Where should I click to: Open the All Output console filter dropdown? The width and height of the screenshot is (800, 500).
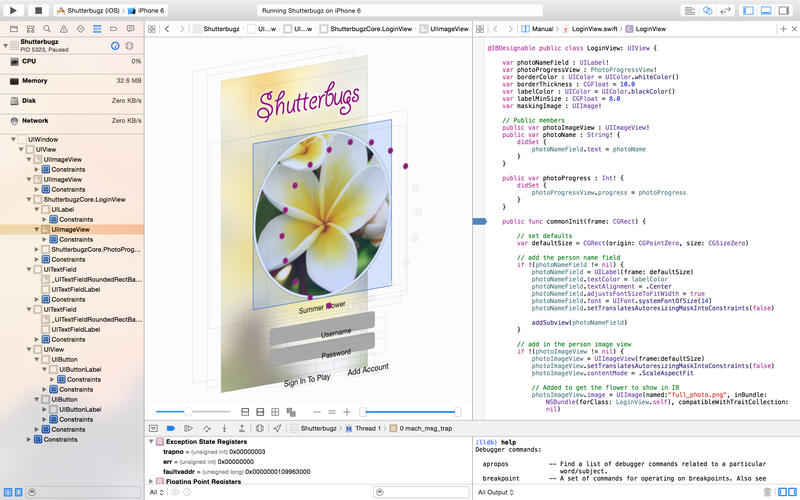(x=497, y=492)
